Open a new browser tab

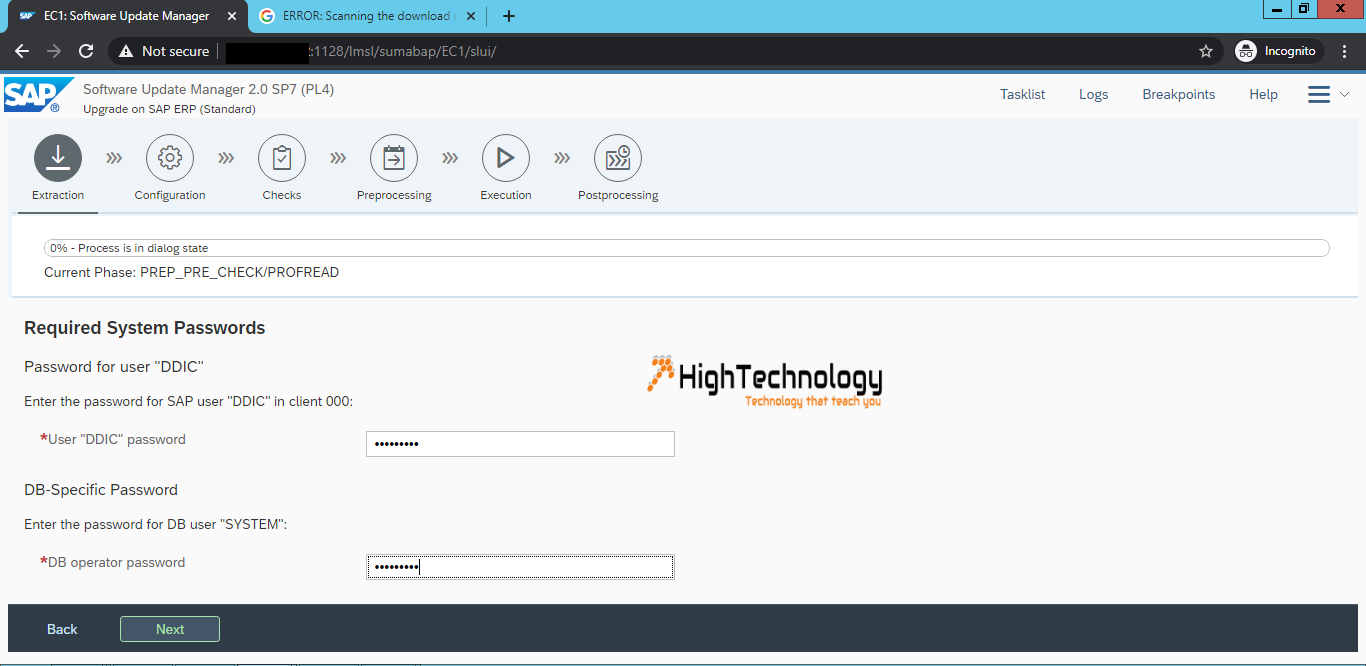509,16
